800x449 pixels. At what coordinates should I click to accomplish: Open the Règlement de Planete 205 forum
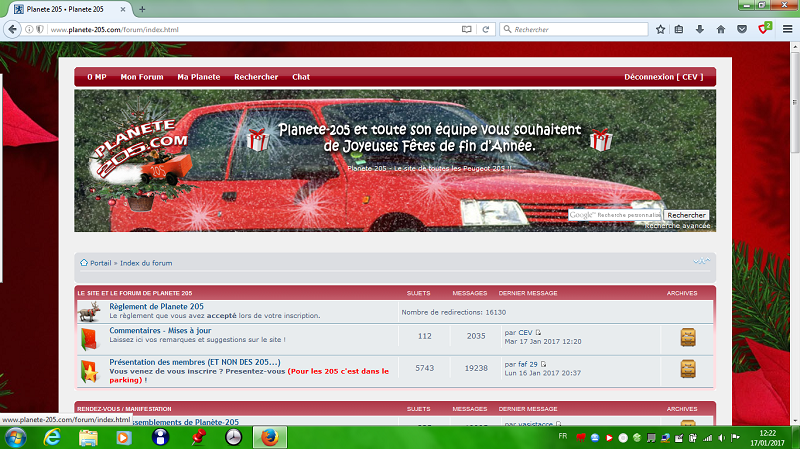(156, 307)
